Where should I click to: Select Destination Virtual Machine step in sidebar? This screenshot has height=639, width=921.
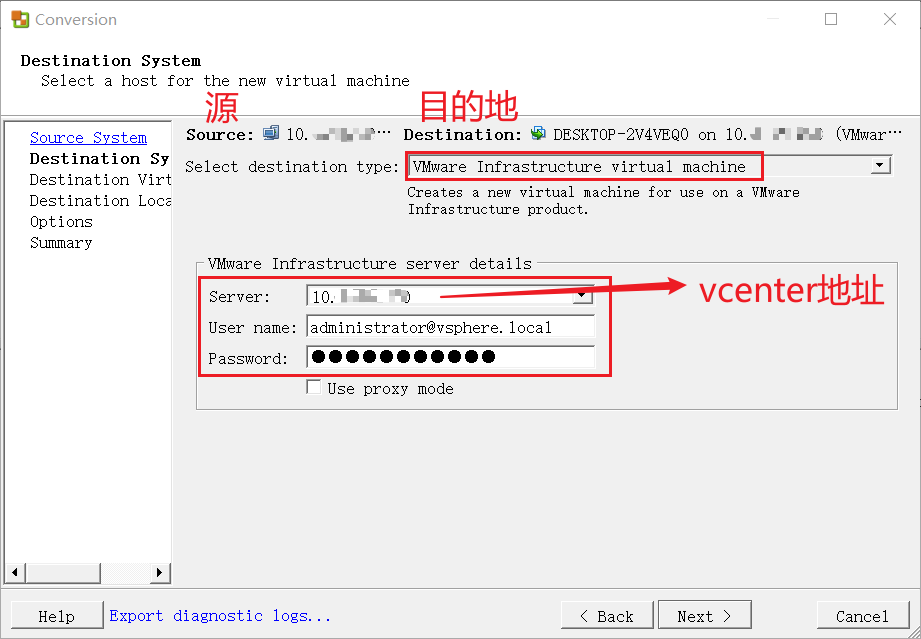[x=100, y=180]
